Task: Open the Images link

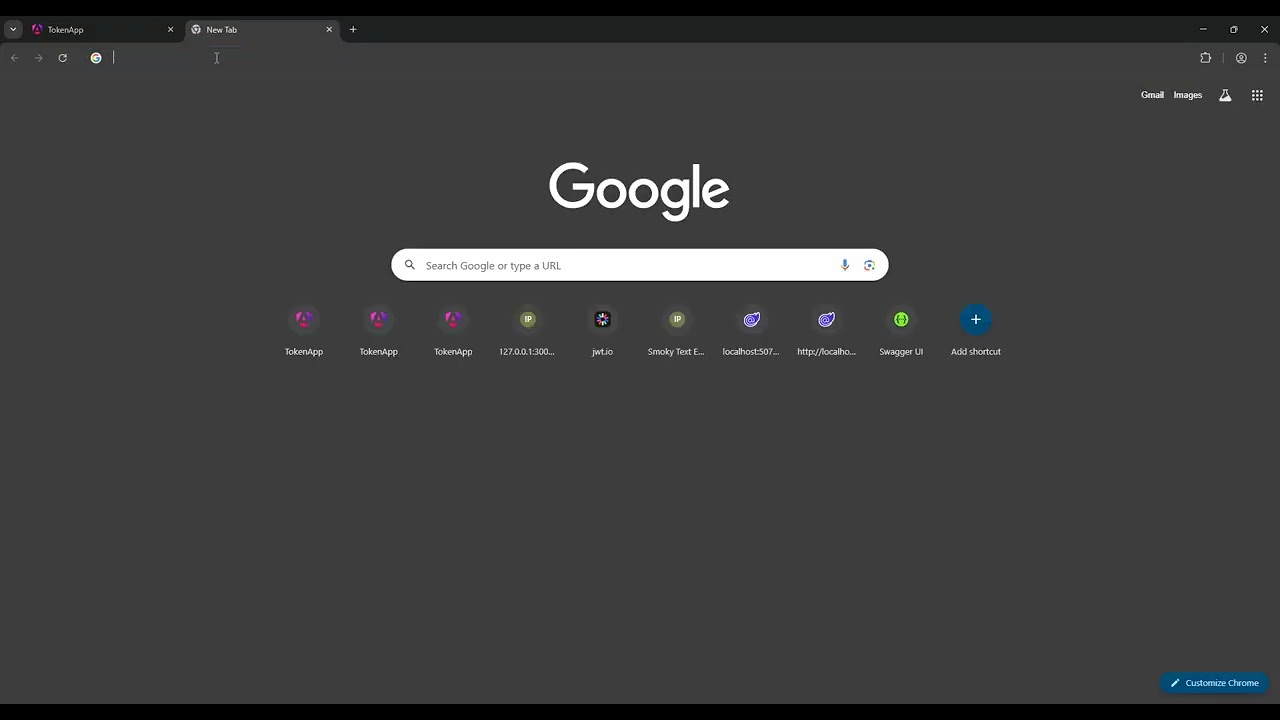Action: click(x=1187, y=95)
